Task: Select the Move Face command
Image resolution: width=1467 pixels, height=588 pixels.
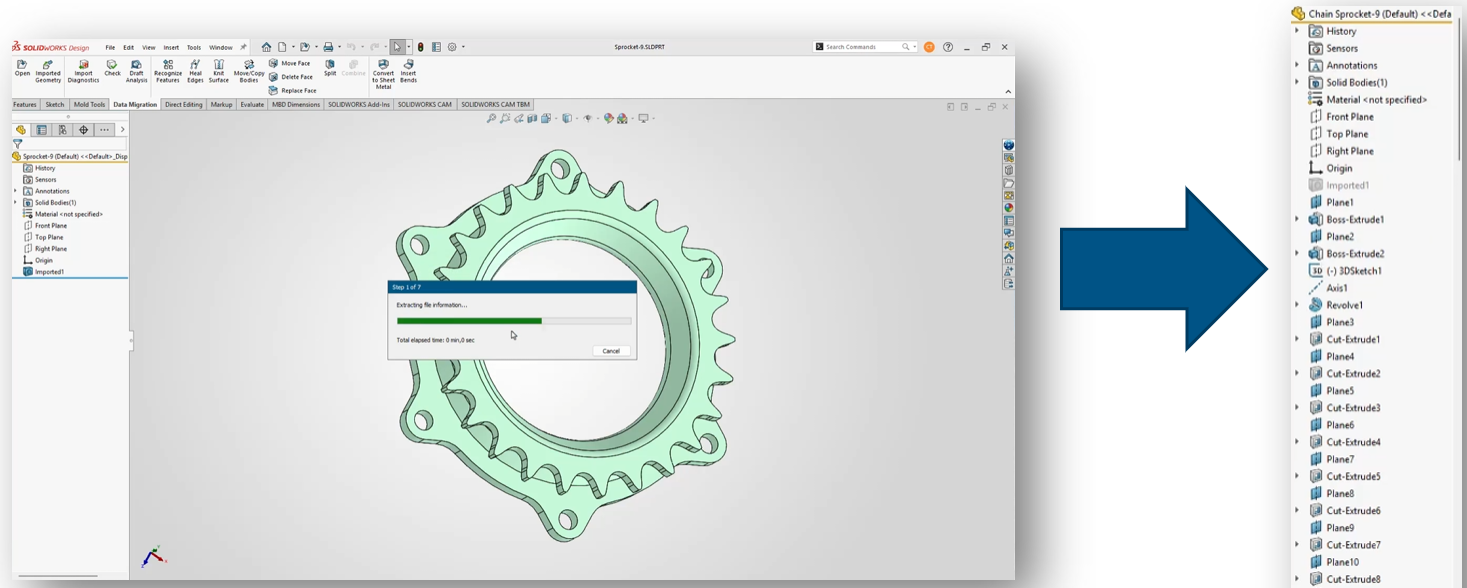Action: tap(290, 63)
